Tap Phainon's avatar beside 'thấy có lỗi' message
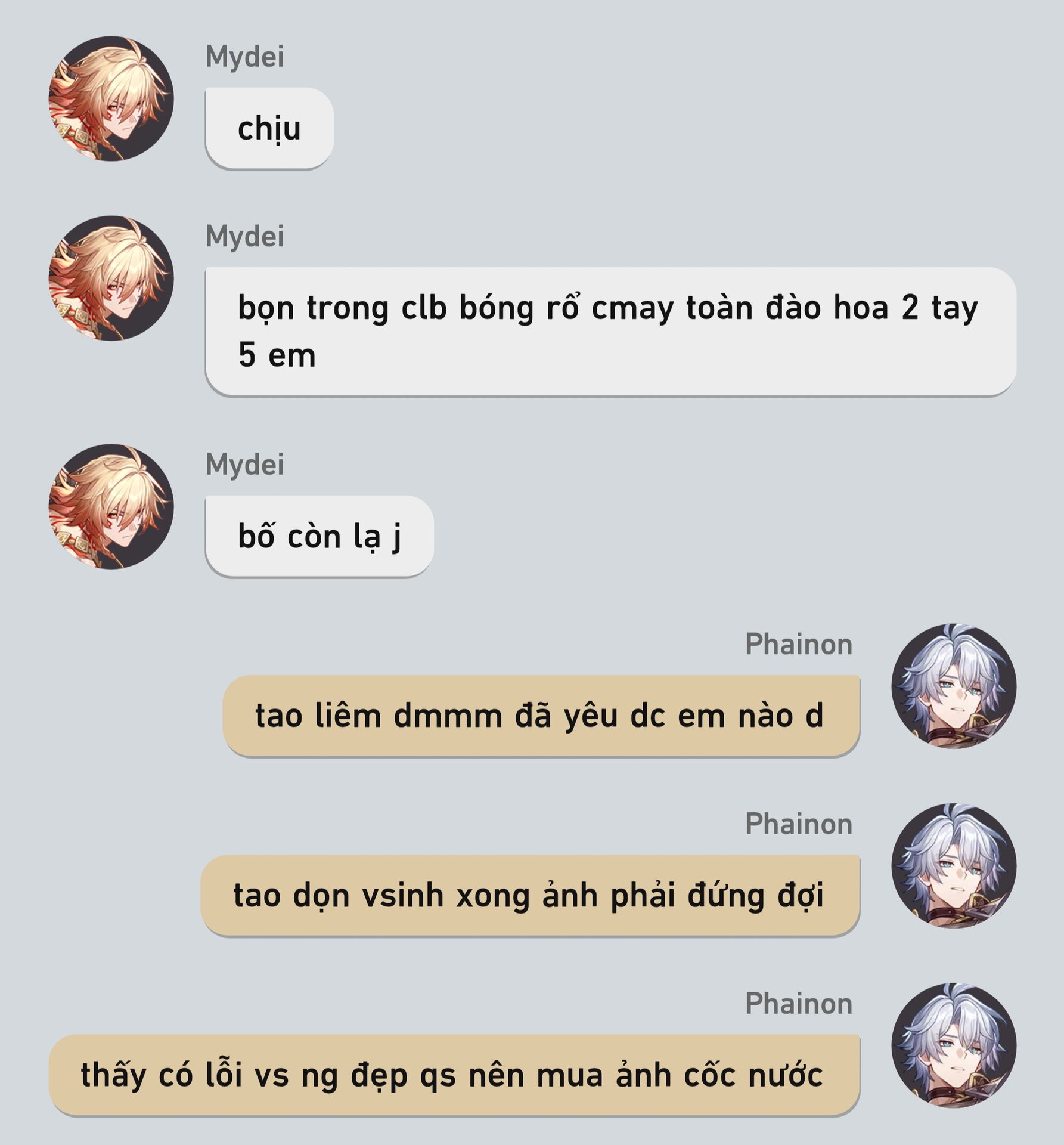This screenshot has height=1145, width=1064. (x=954, y=1045)
